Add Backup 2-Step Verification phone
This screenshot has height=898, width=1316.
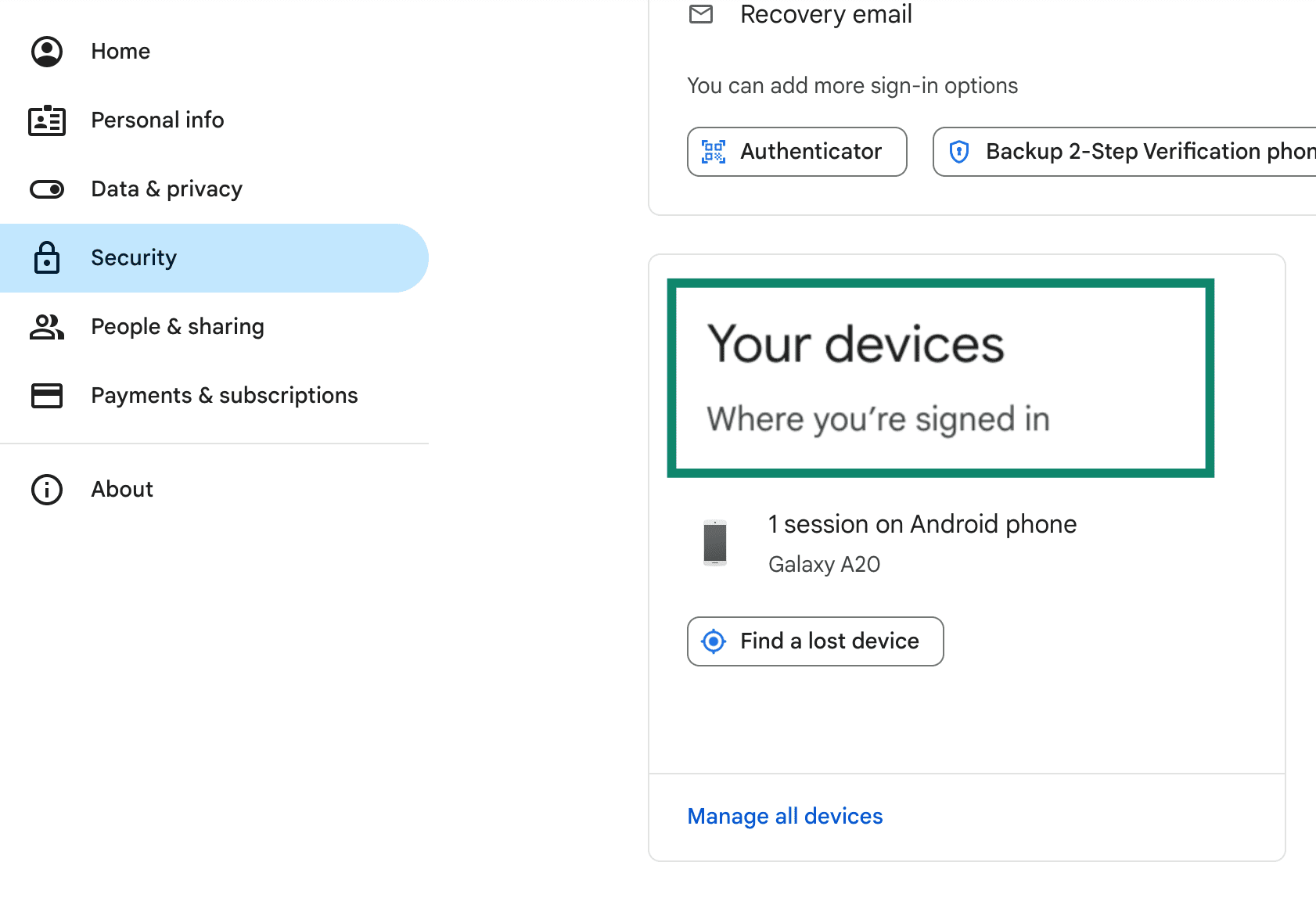[1124, 151]
